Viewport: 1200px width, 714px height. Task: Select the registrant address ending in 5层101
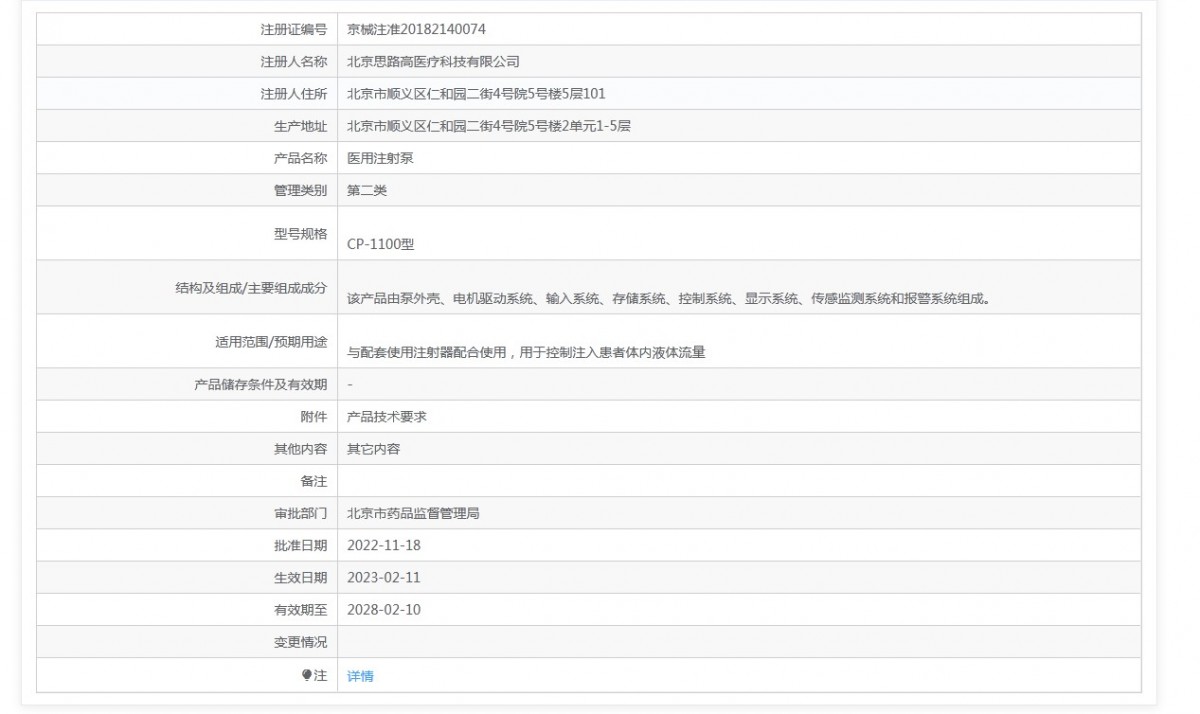(x=476, y=94)
